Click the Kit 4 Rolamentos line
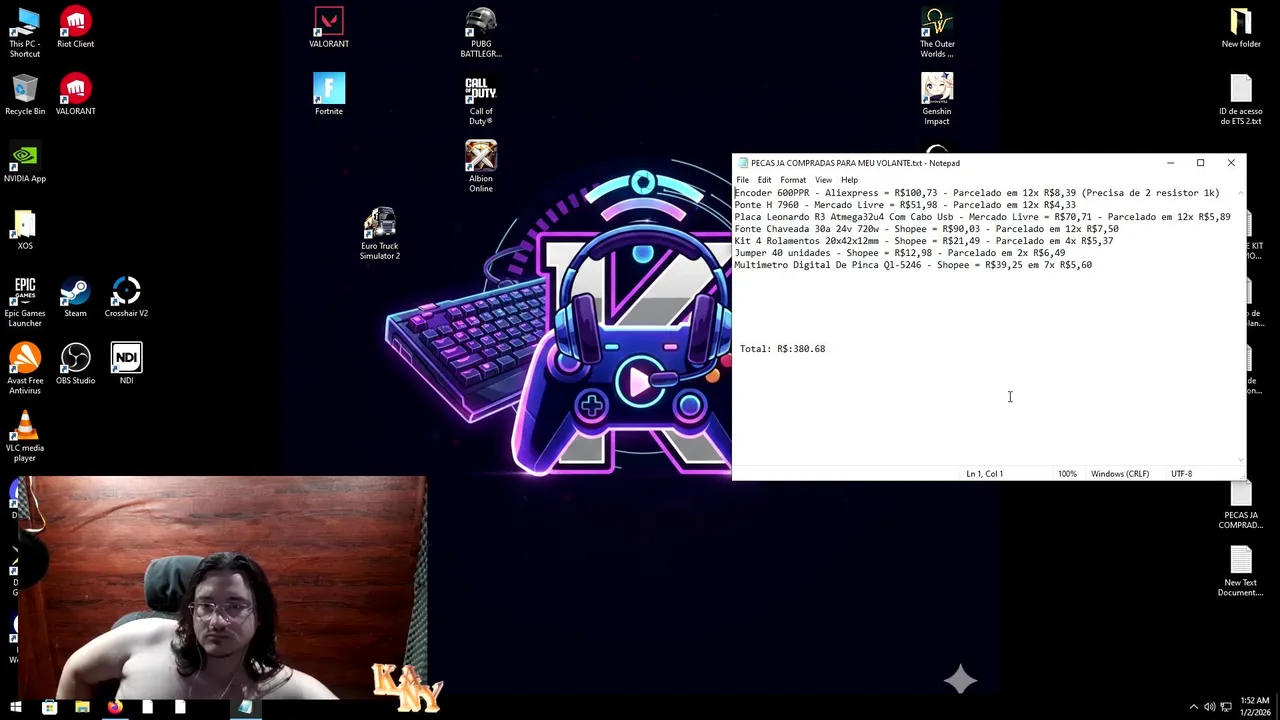1280x720 pixels. [924, 241]
